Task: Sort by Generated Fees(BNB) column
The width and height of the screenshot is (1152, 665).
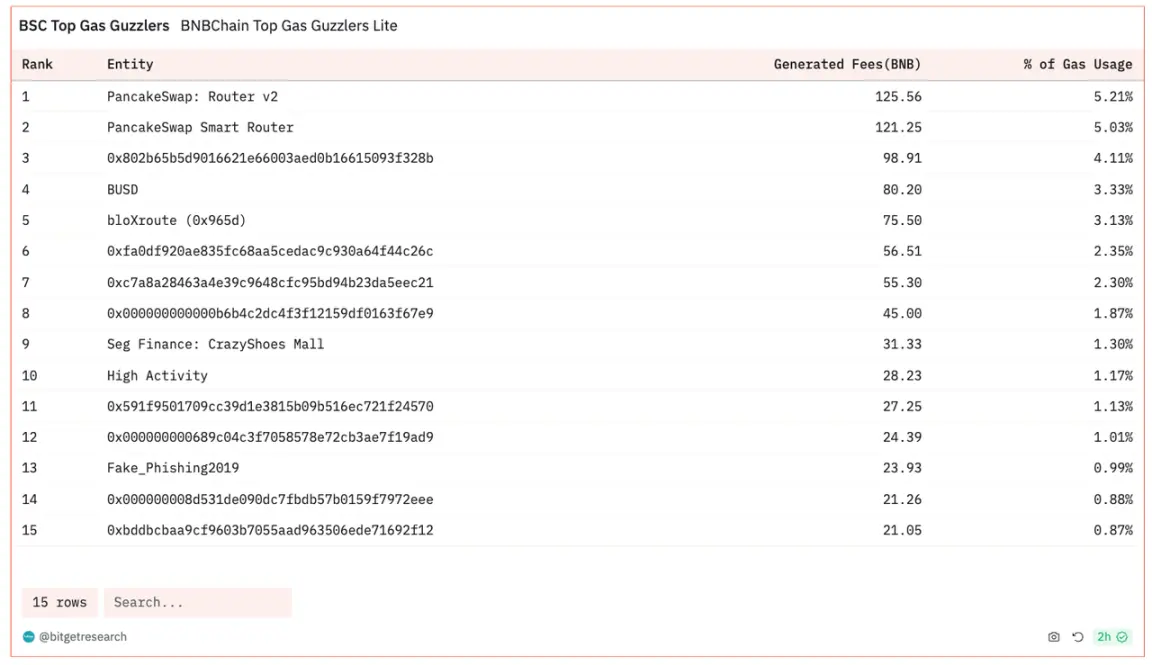Action: (x=847, y=64)
